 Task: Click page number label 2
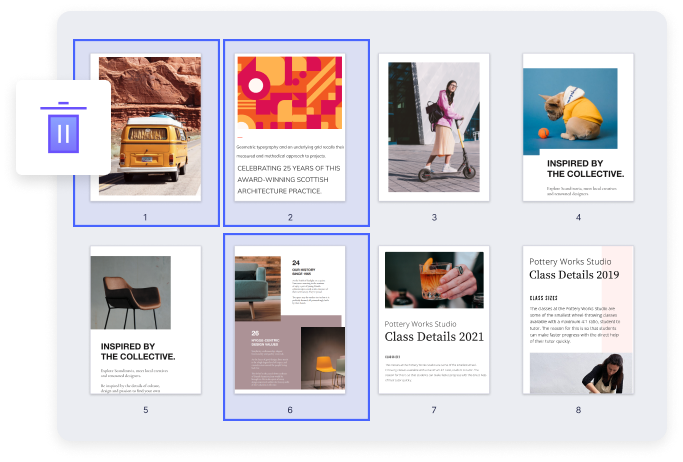click(290, 217)
